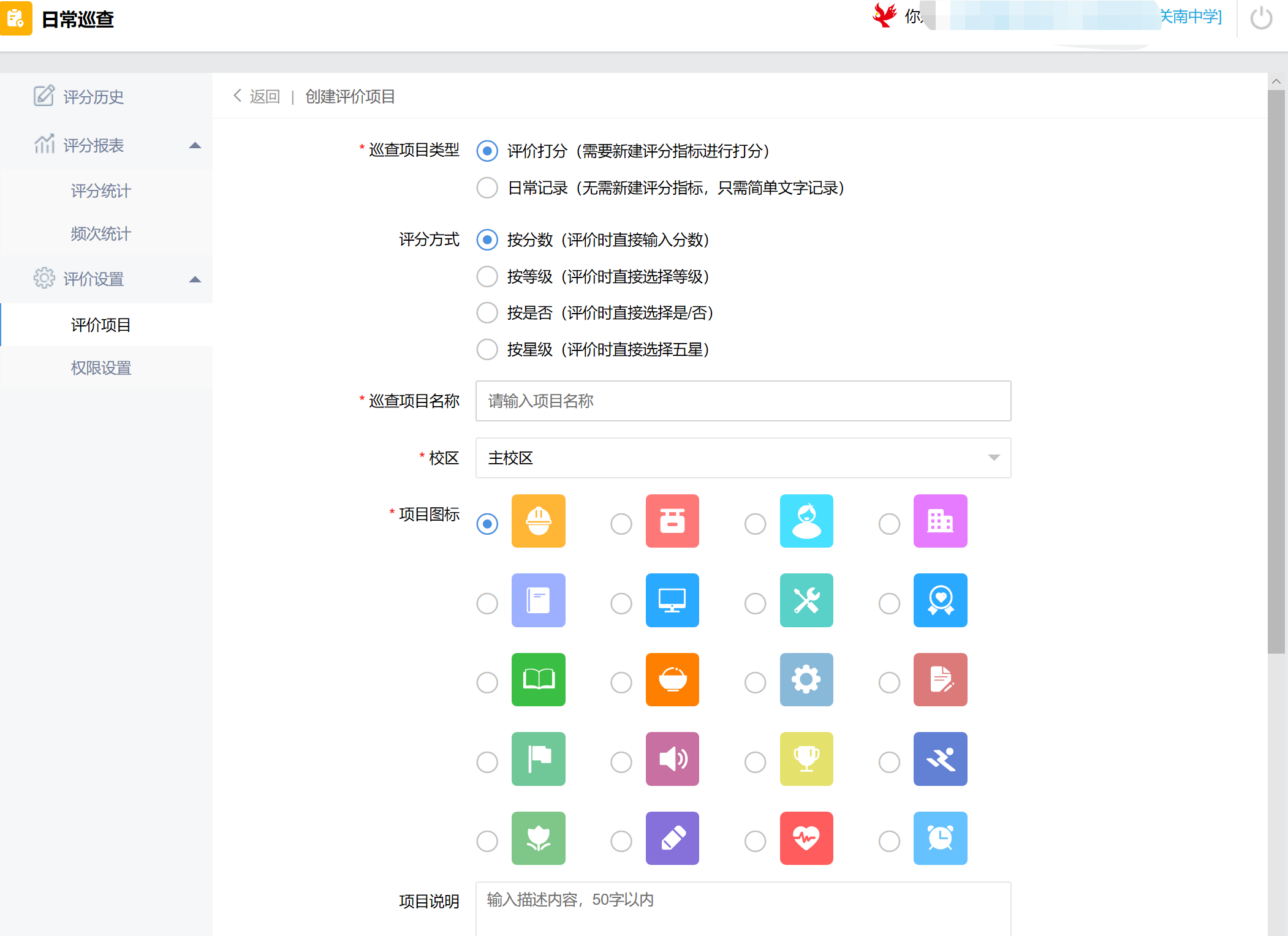
Task: Collapse the 评分报表 sidebar section
Action: point(195,145)
